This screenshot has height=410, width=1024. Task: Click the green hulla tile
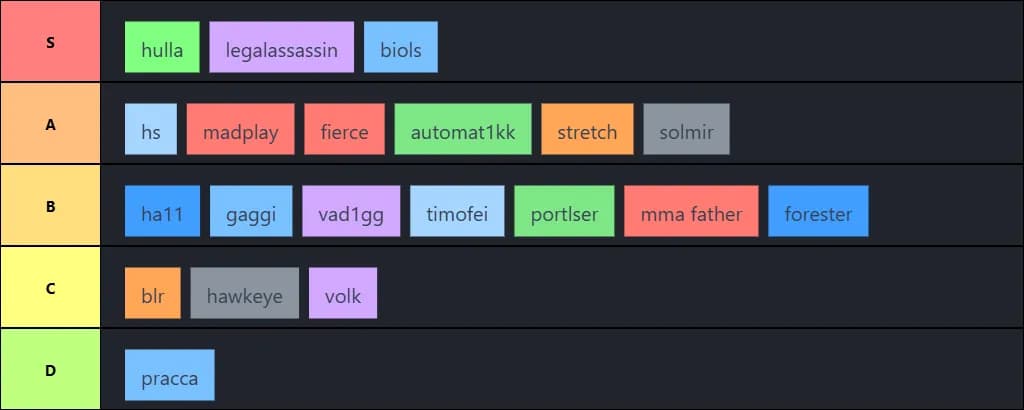click(162, 48)
